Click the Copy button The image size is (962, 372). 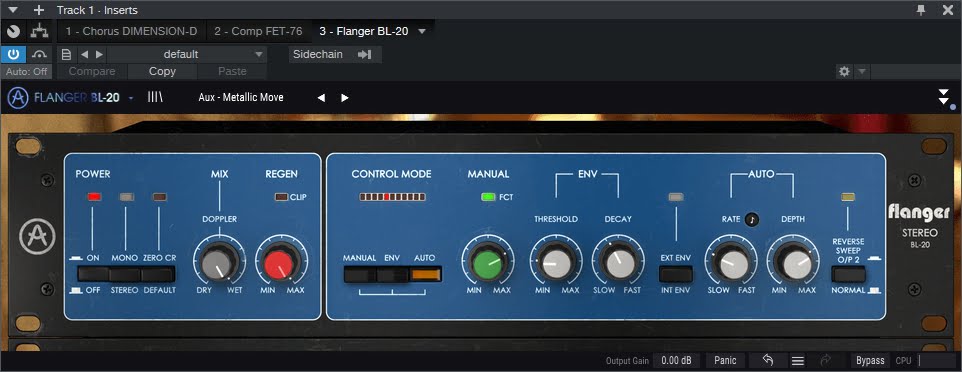163,71
